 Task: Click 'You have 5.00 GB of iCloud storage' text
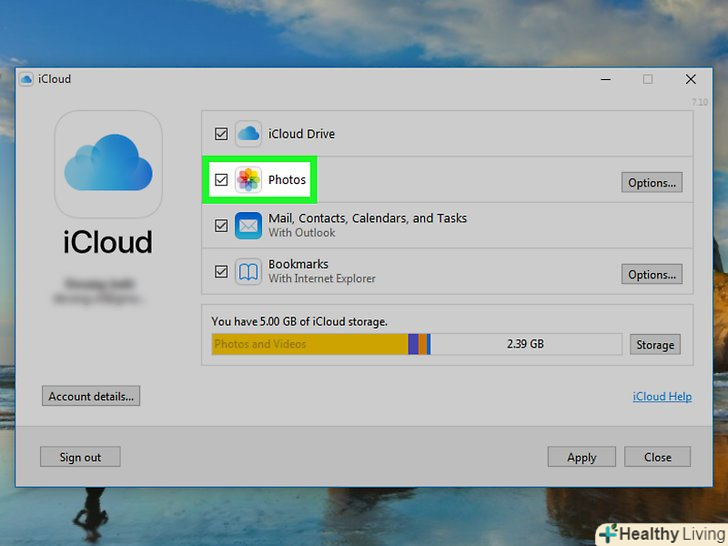[299, 321]
